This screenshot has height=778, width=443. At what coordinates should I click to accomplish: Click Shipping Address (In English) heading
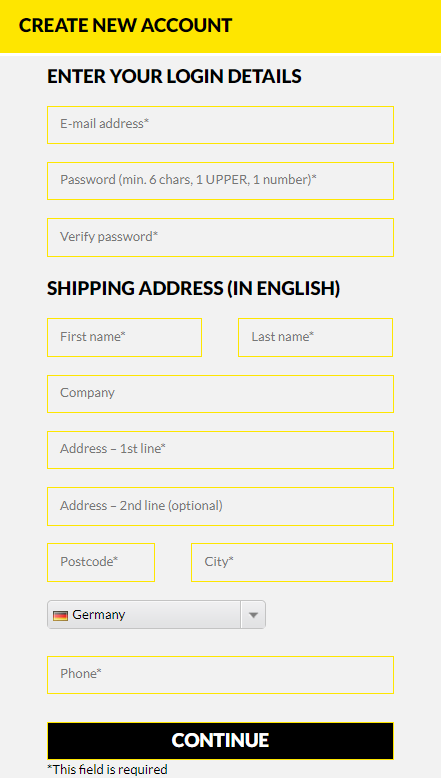pyautogui.click(x=193, y=288)
